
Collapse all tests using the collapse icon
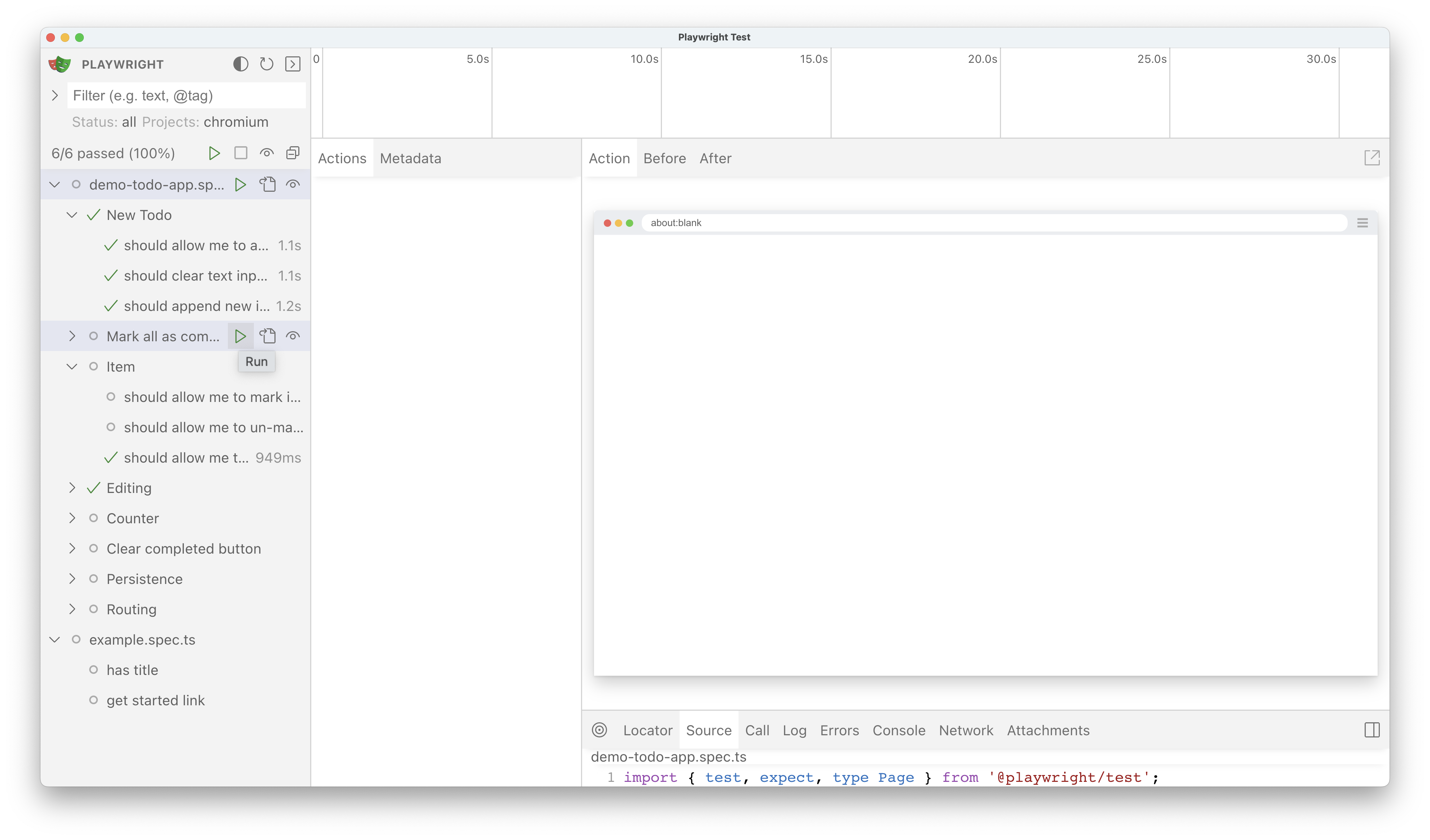(292, 153)
